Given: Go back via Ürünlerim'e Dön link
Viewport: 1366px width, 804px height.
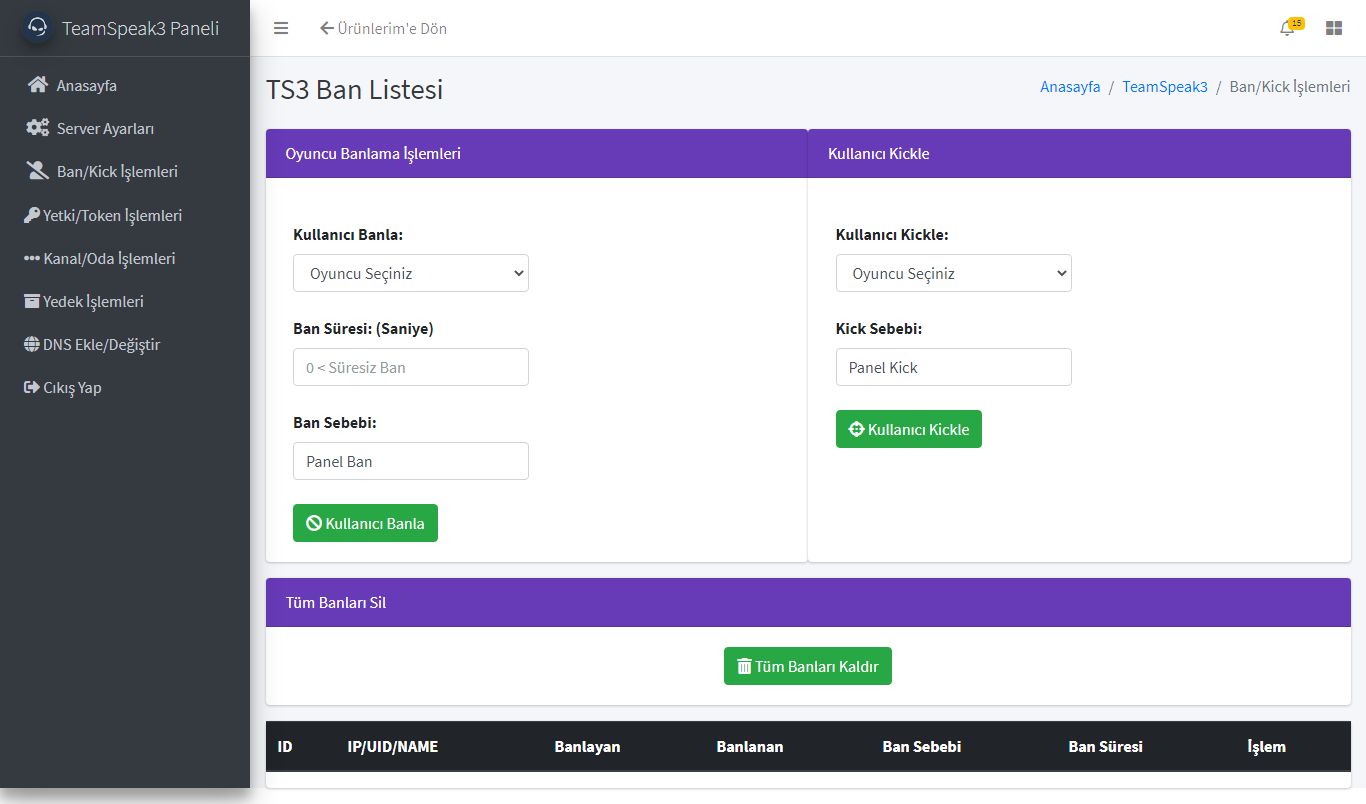Looking at the screenshot, I should (x=383, y=29).
